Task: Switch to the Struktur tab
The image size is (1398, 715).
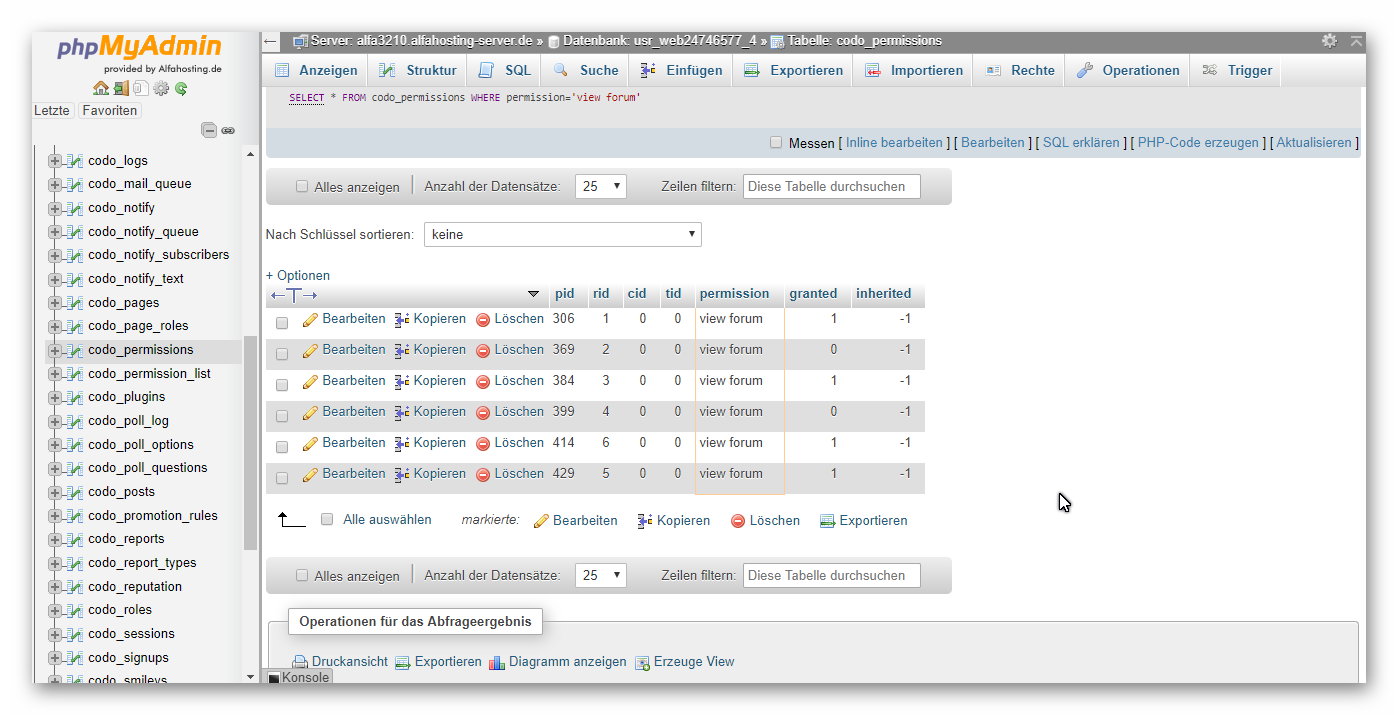Action: [418, 70]
